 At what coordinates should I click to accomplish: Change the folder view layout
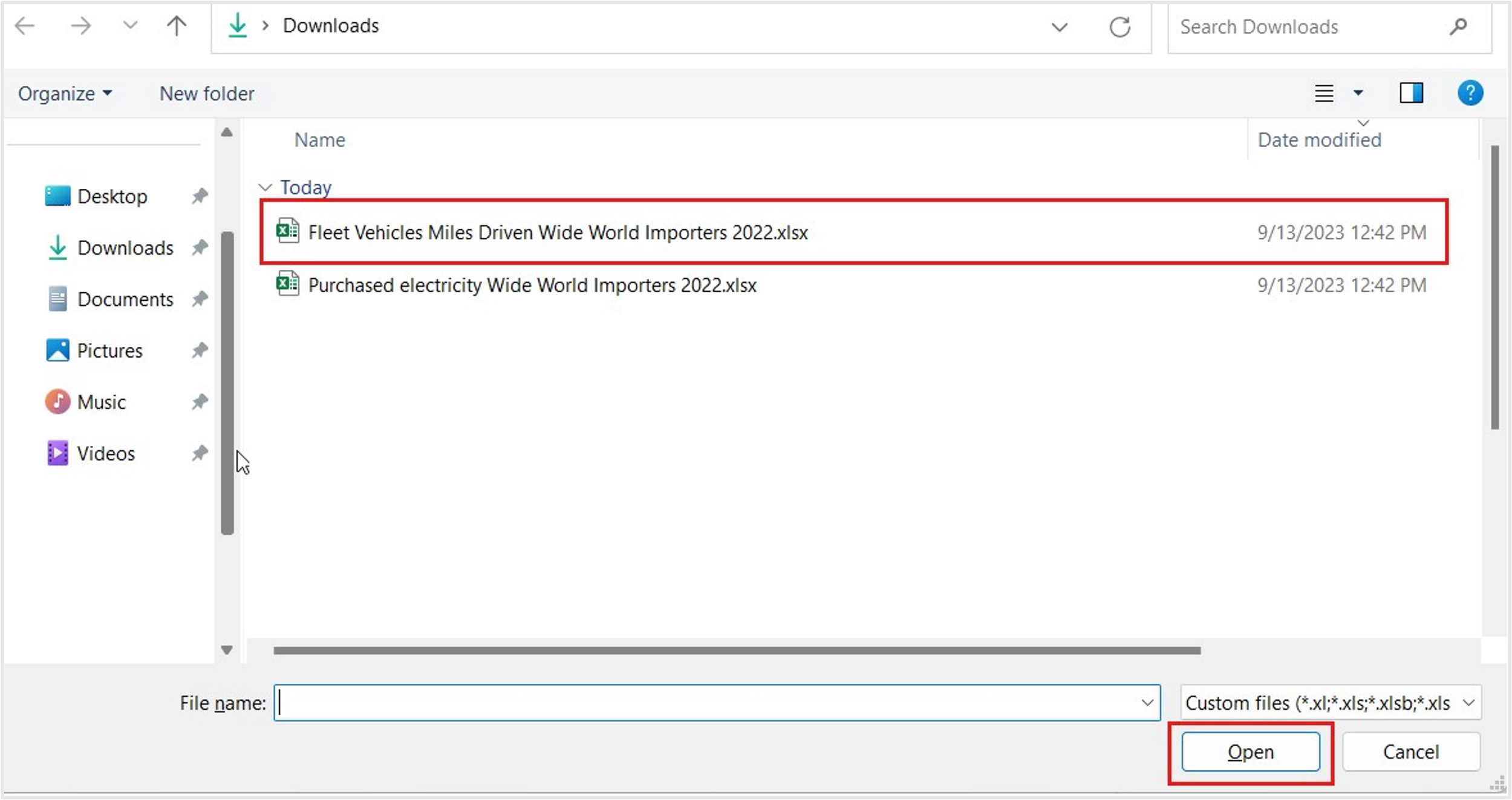[1324, 93]
